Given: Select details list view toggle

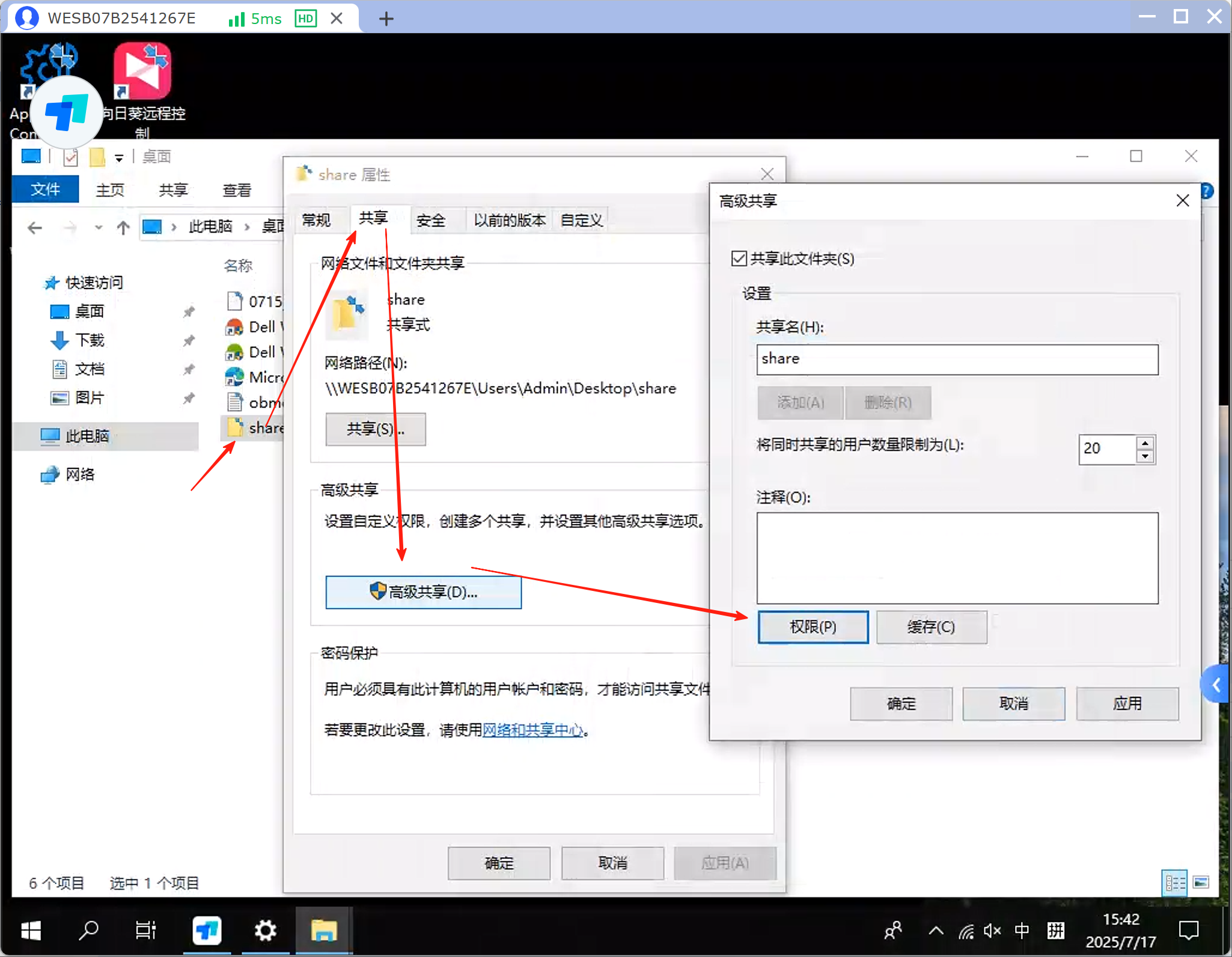Looking at the screenshot, I should pos(1175,882).
